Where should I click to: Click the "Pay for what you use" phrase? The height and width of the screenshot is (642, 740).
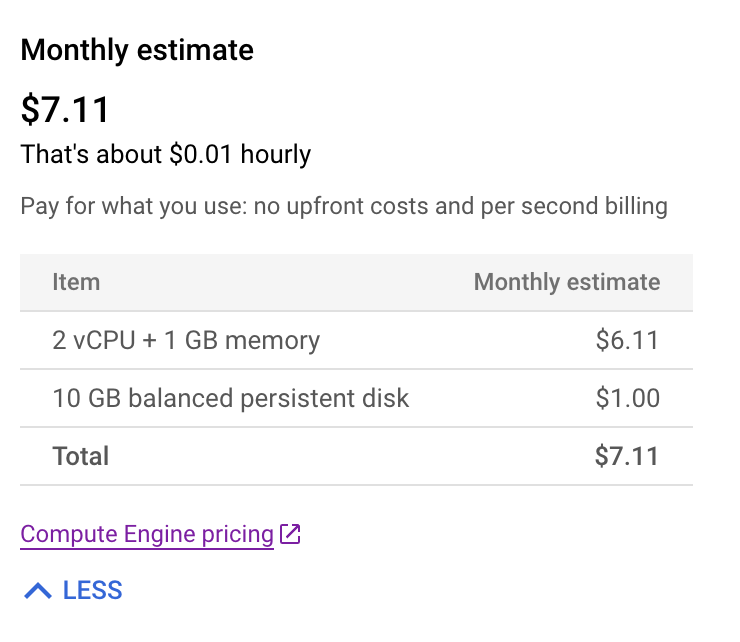pyautogui.click(x=123, y=207)
